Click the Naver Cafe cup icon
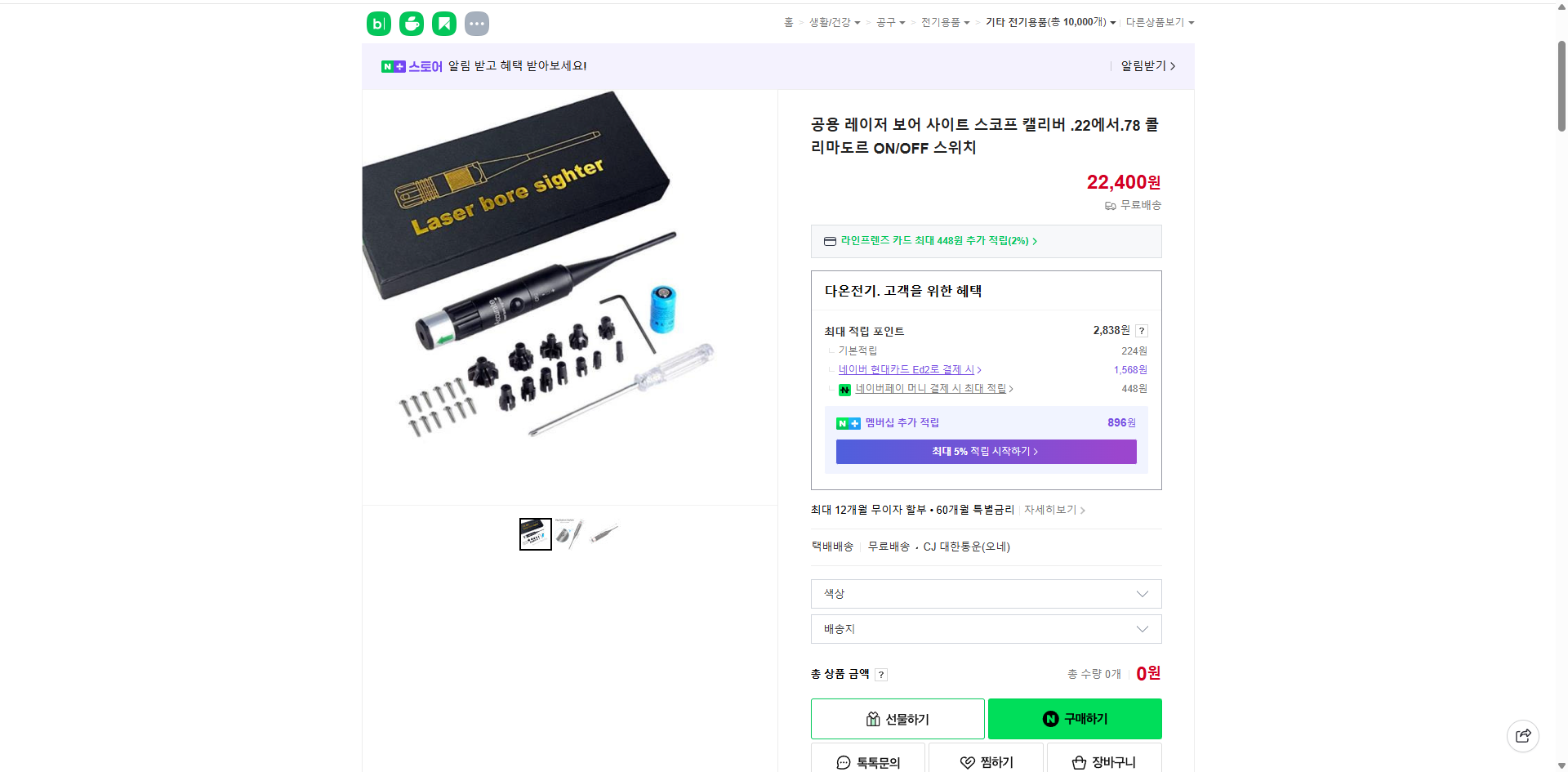The image size is (1568, 772). click(x=411, y=23)
